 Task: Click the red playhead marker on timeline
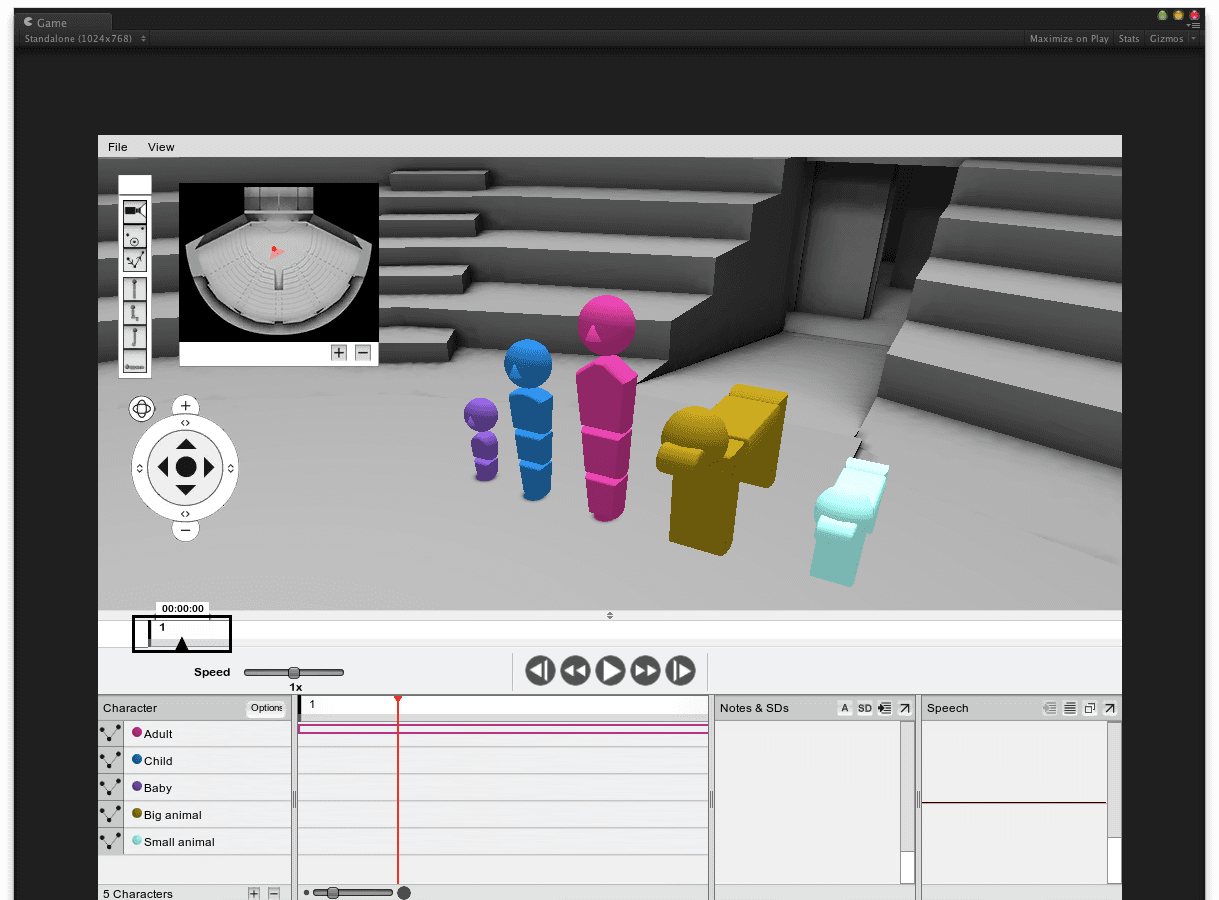tap(398, 698)
